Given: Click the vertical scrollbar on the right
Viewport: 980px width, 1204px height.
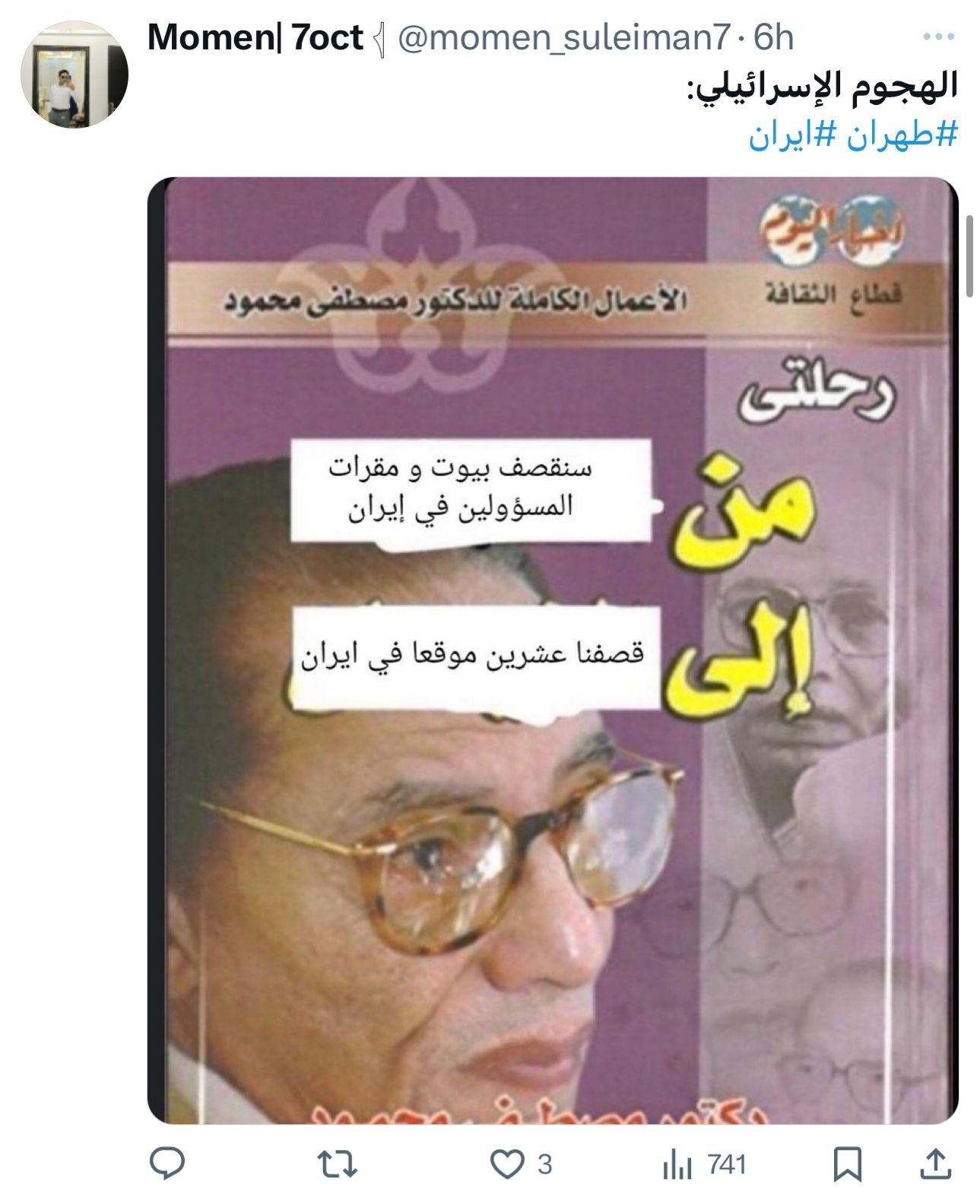Looking at the screenshot, I should pyautogui.click(x=969, y=256).
